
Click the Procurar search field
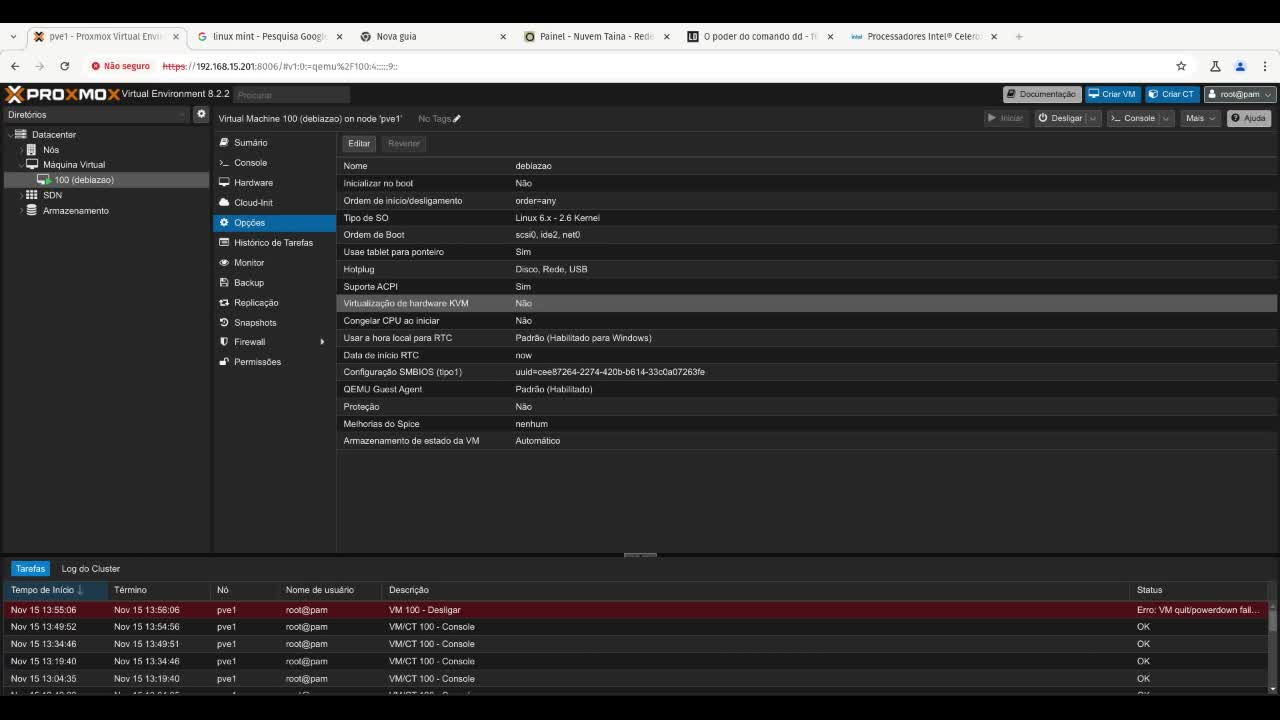point(292,95)
